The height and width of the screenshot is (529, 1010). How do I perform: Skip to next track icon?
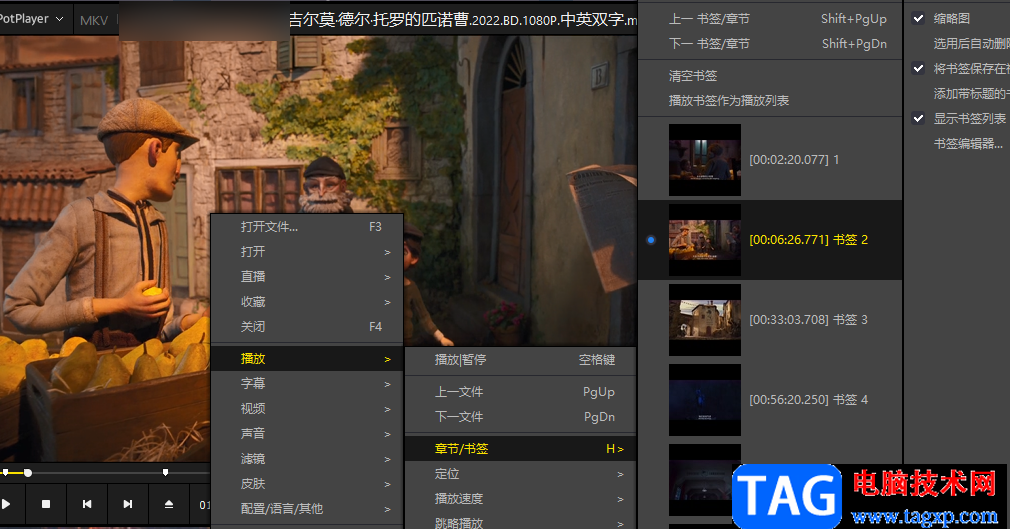pos(128,504)
